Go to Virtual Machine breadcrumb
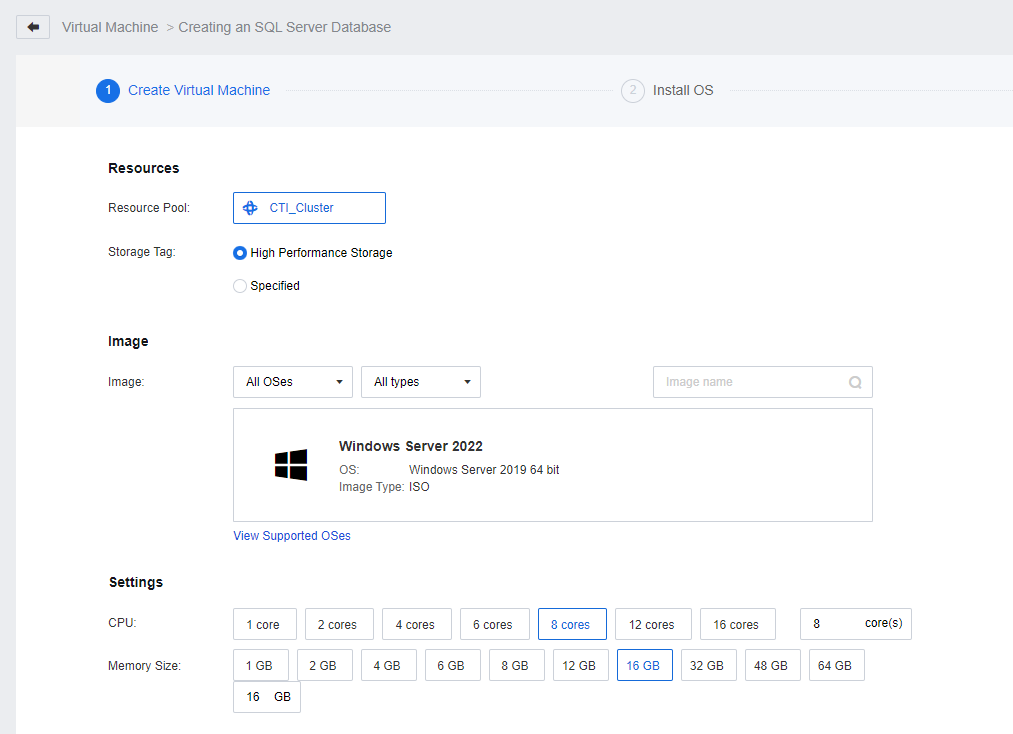The image size is (1013, 734). (x=110, y=27)
